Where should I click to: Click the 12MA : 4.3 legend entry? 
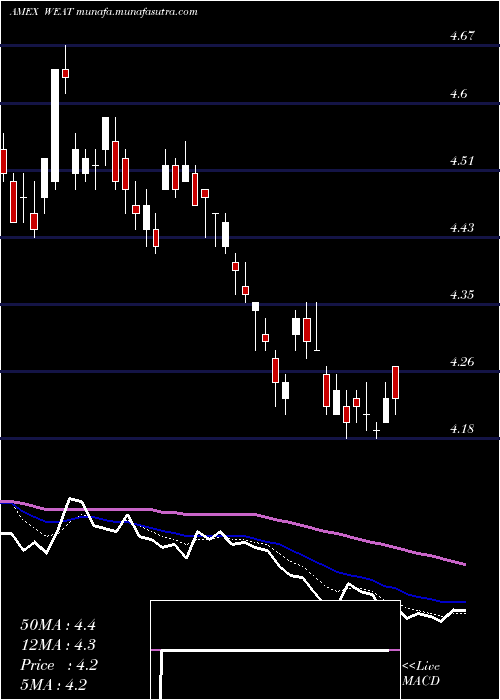pyautogui.click(x=58, y=645)
